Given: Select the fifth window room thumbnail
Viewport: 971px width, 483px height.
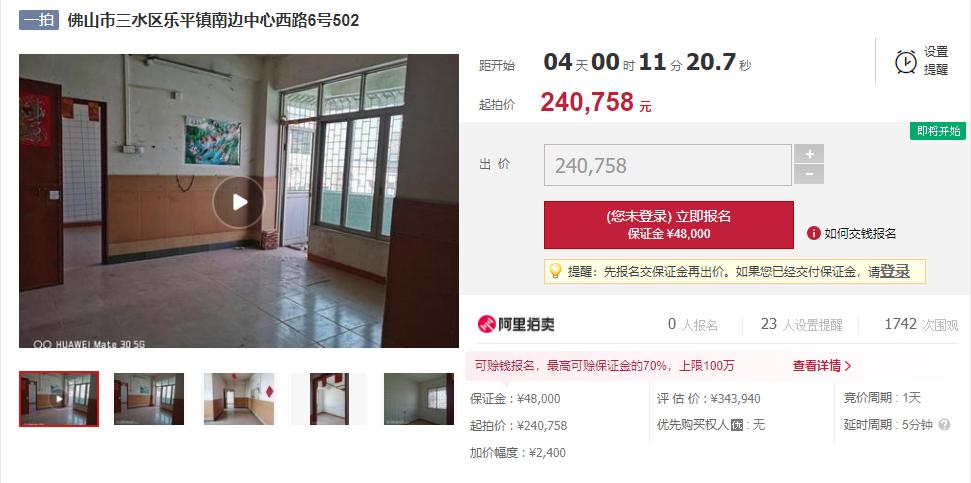Looking at the screenshot, I should click(x=419, y=399).
